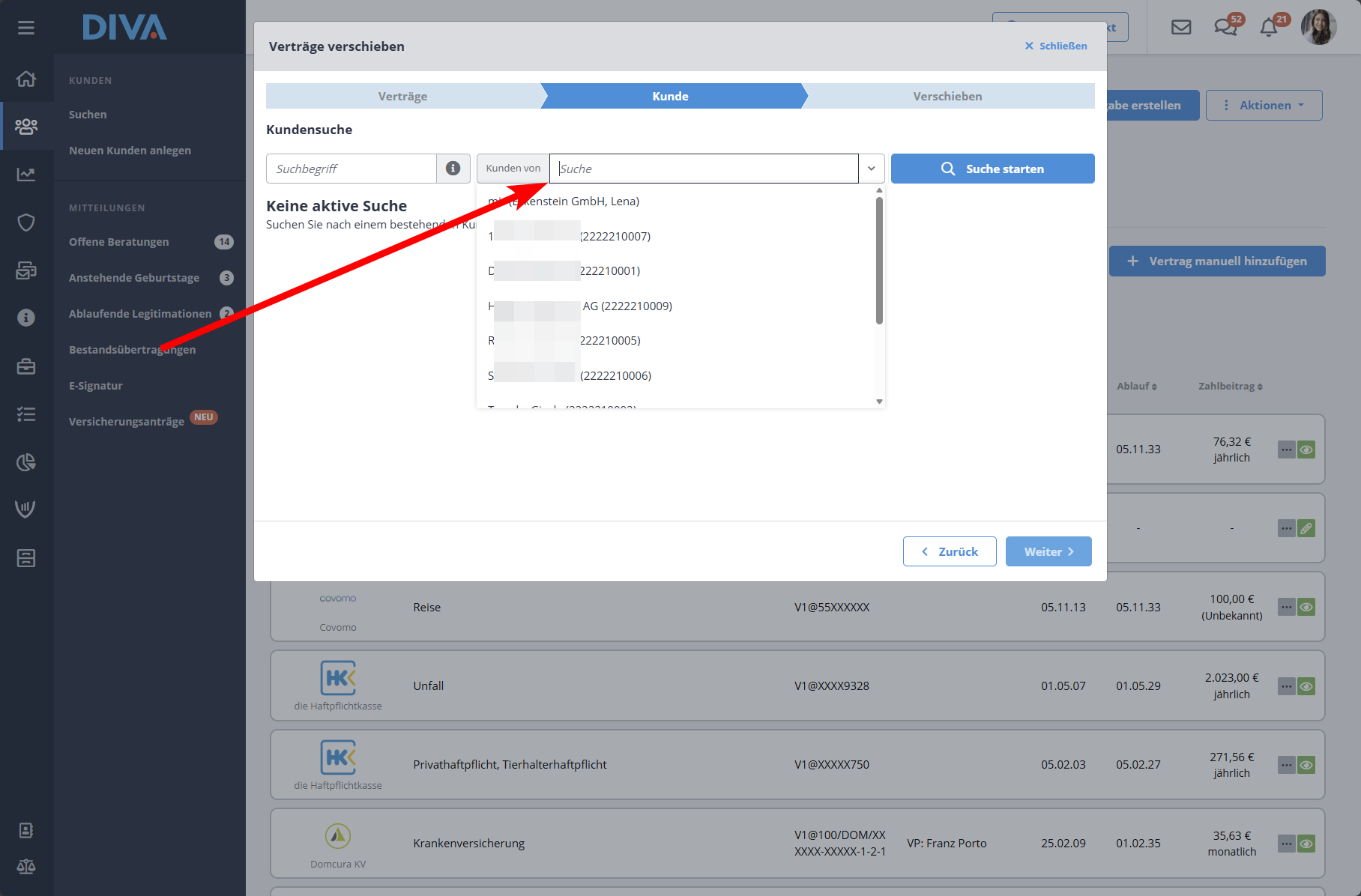This screenshot has height=896, width=1361.
Task: Open notifications bell with 21 badge
Action: 1269,28
